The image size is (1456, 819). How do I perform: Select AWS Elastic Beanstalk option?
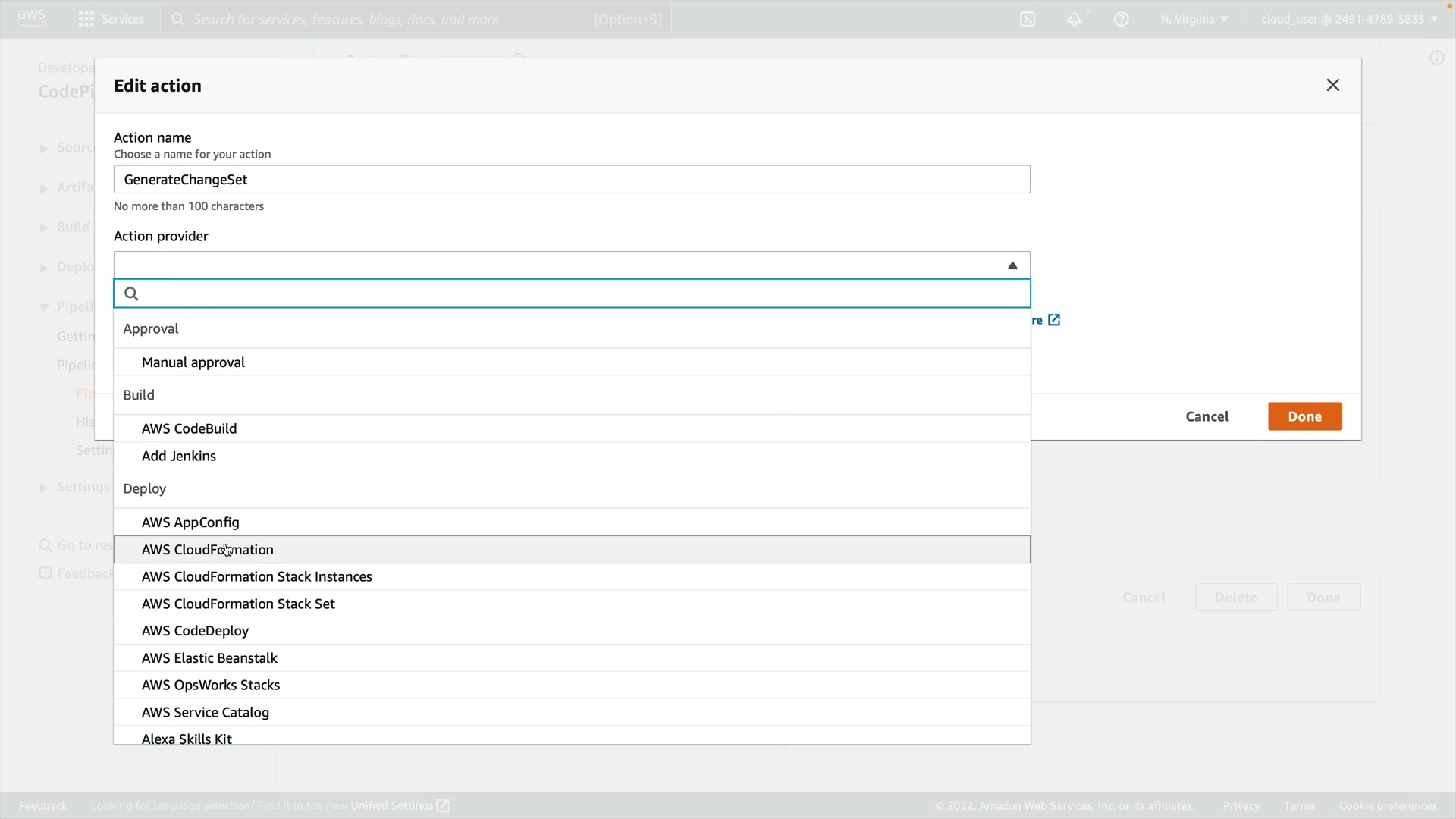click(x=209, y=658)
